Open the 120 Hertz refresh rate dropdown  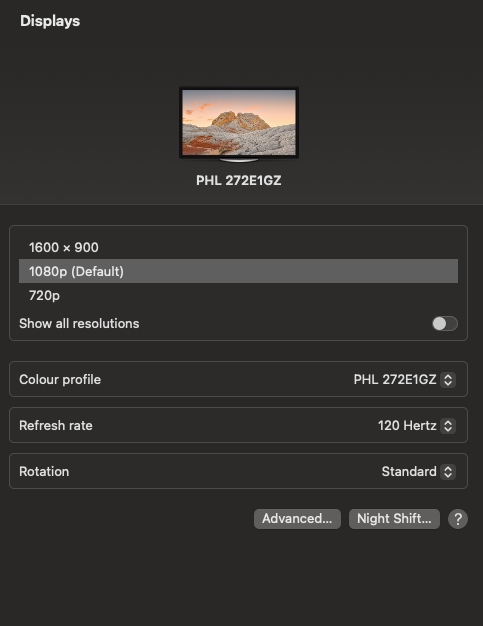point(416,426)
